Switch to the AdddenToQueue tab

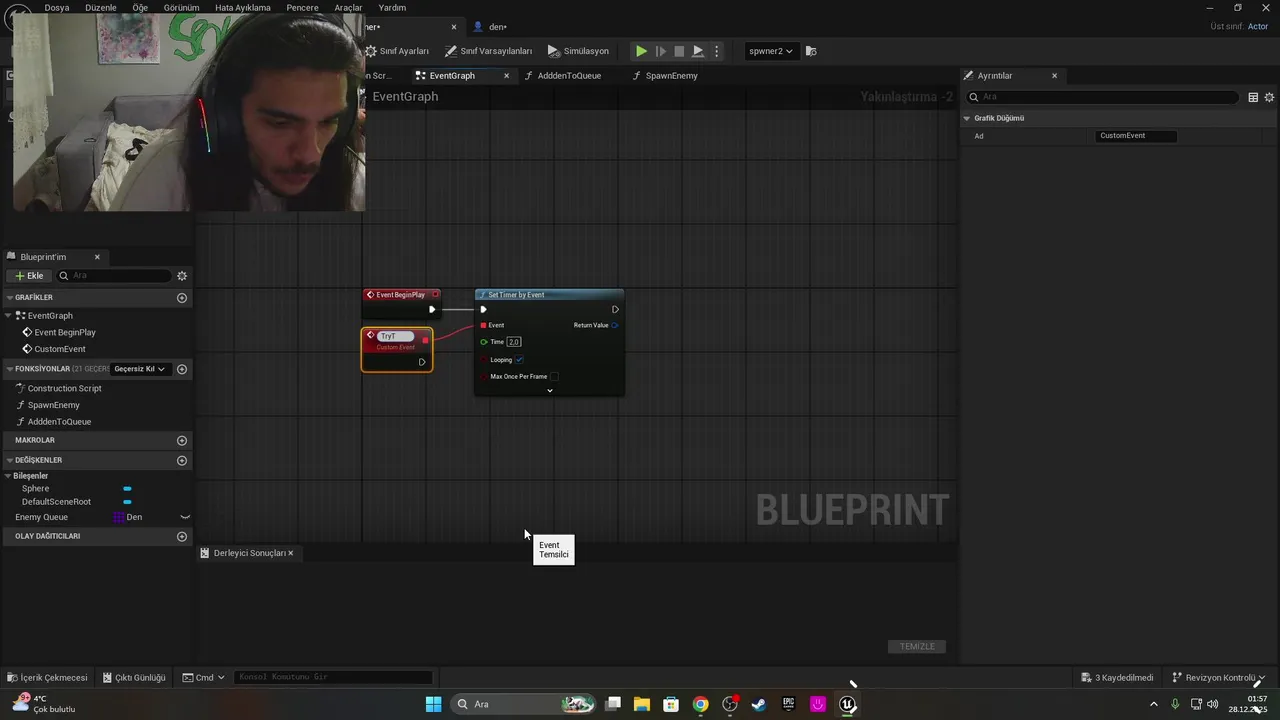tap(569, 76)
